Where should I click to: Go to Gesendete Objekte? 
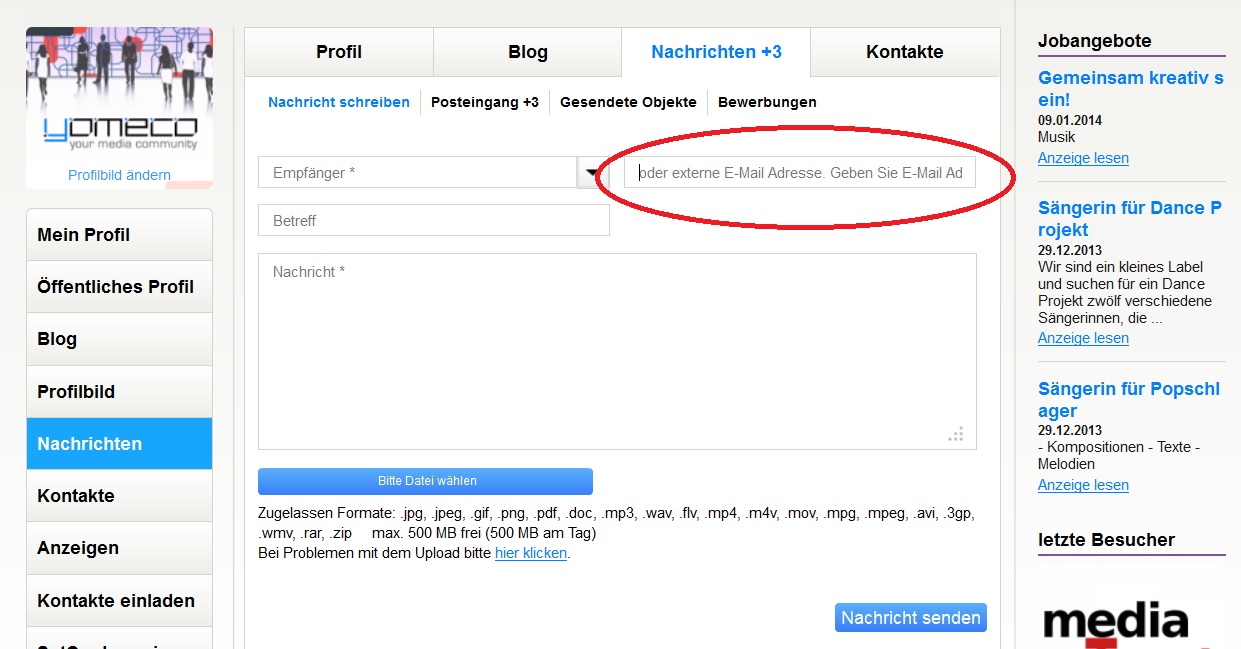(628, 102)
